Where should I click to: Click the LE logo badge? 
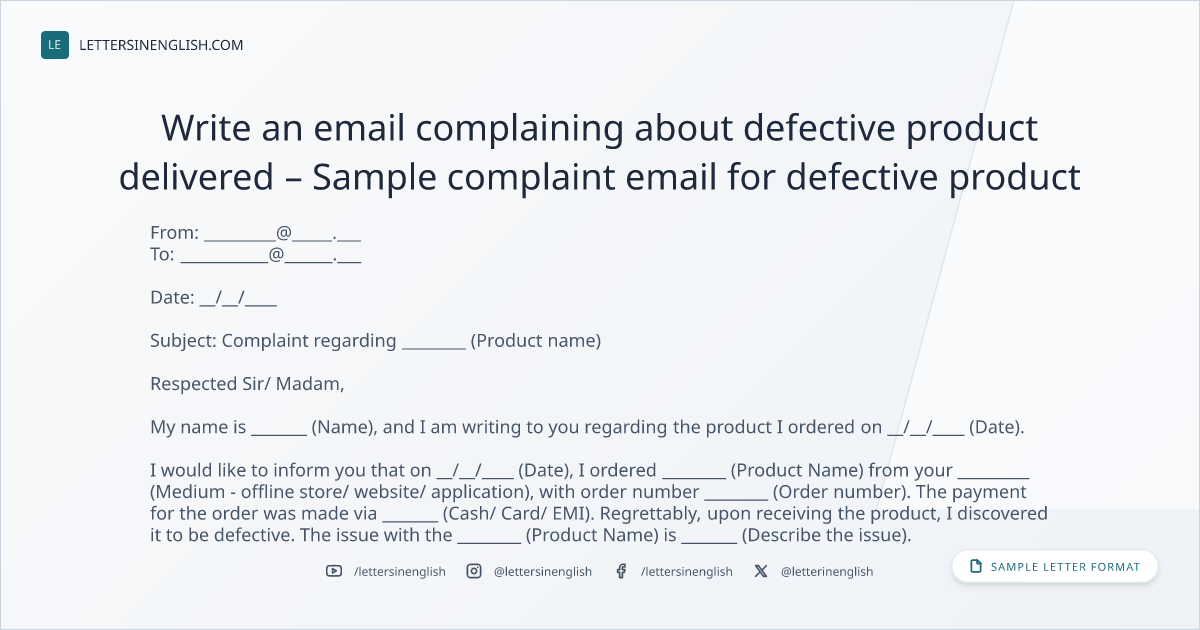55,45
